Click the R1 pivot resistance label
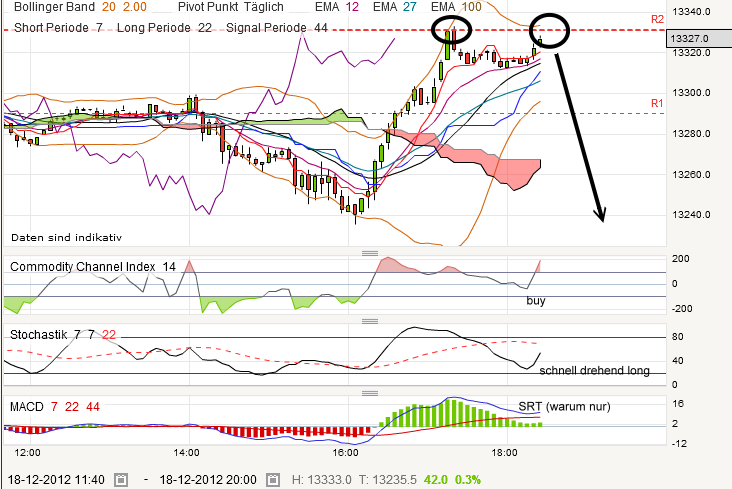Image resolution: width=732 pixels, height=489 pixels. click(657, 103)
